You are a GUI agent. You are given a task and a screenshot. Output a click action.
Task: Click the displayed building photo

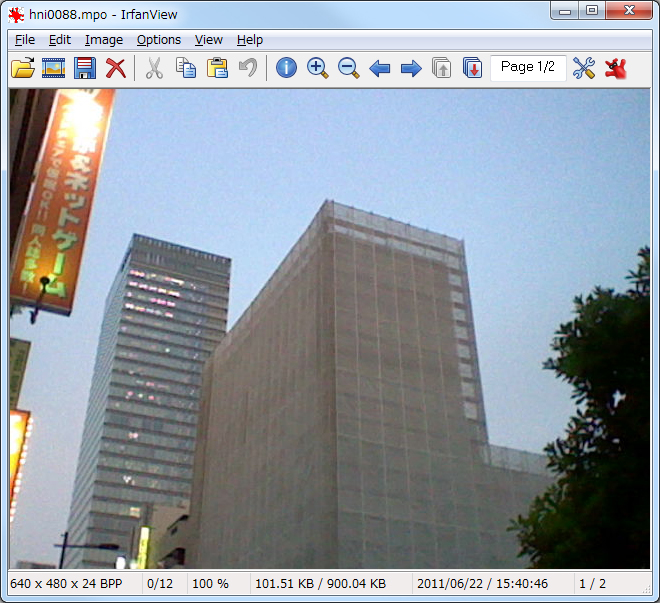click(330, 329)
